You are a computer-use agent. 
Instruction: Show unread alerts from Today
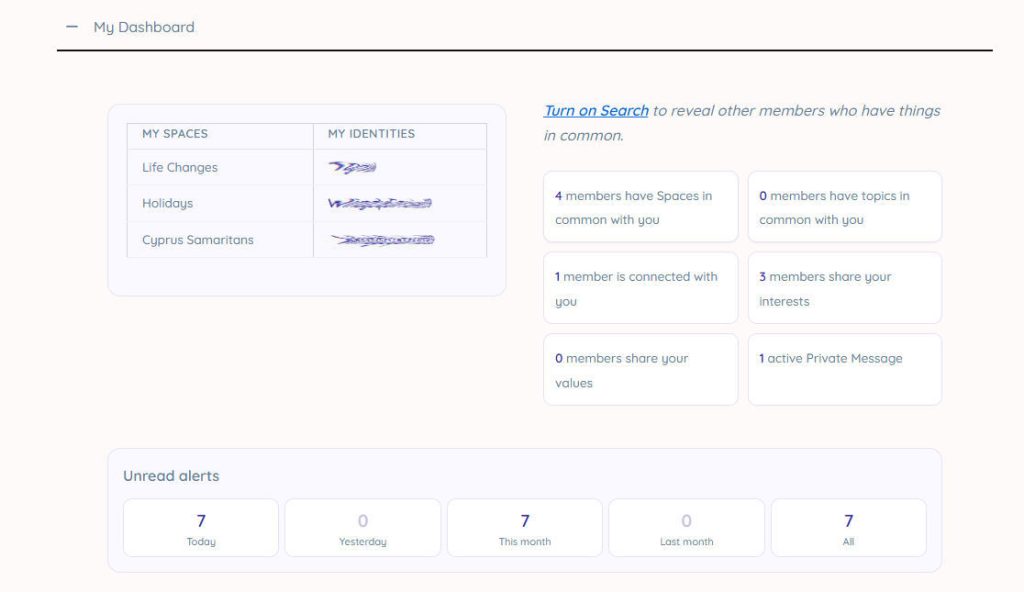(201, 528)
